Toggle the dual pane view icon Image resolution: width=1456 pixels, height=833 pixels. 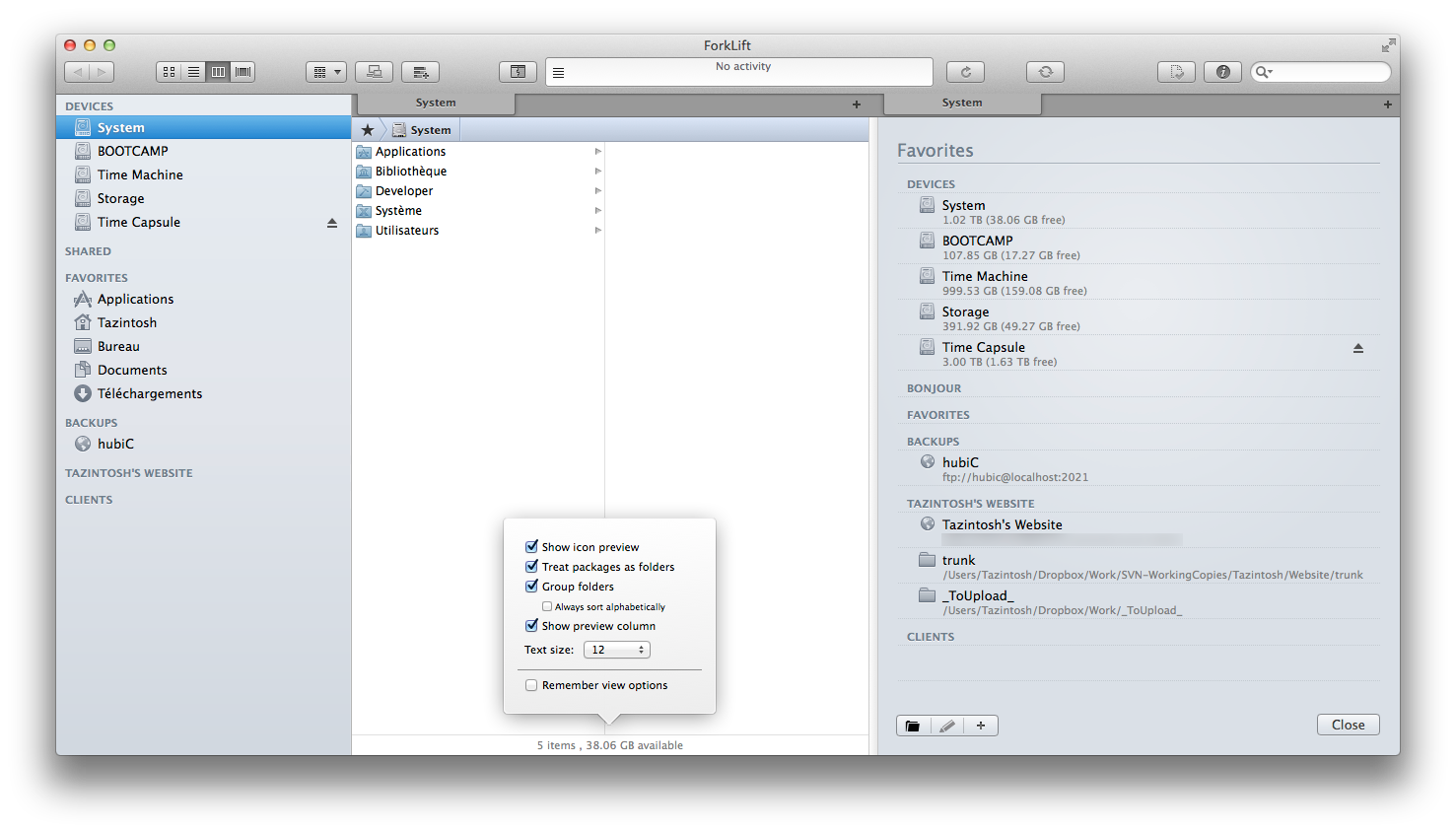[518, 71]
